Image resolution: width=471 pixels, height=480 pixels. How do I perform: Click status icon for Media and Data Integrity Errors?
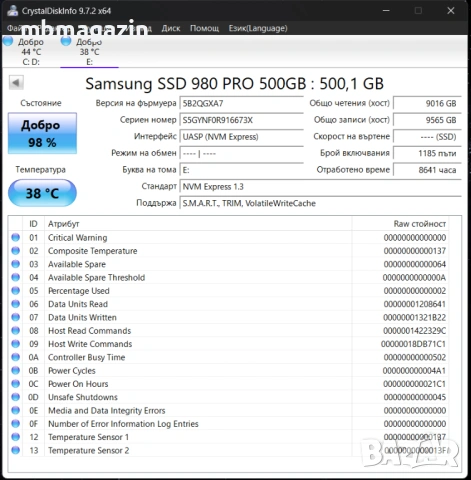click(x=15, y=410)
